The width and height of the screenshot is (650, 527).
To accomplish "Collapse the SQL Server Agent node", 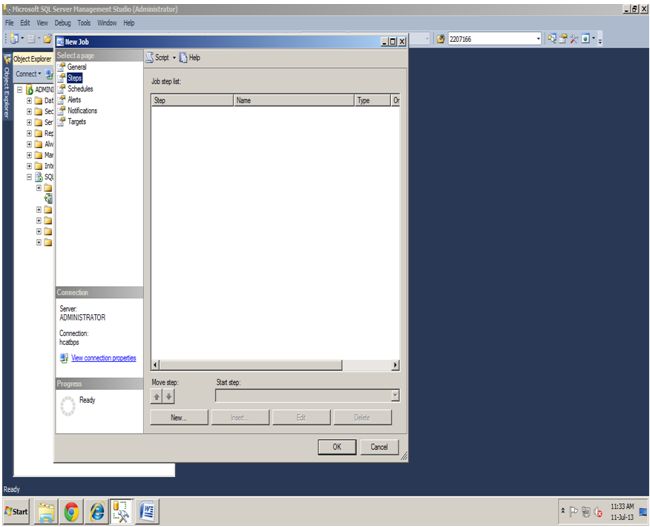I will (x=29, y=177).
